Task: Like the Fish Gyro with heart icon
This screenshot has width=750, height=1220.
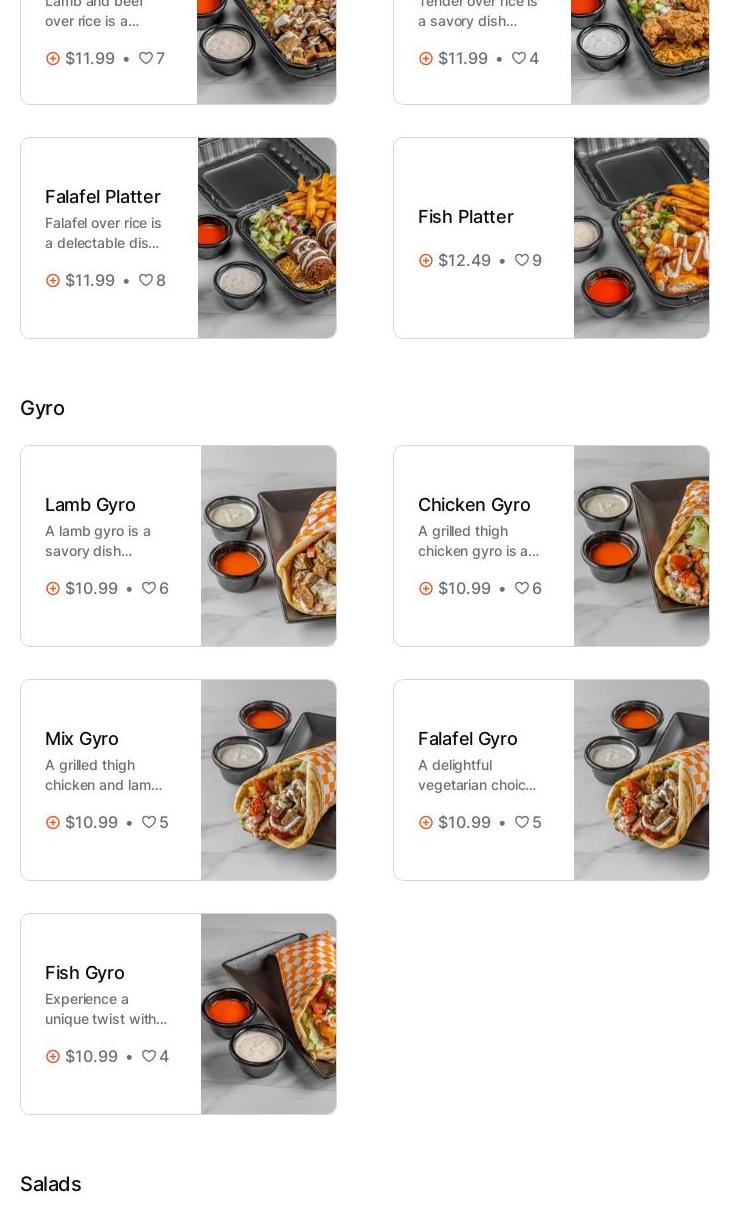Action: pos(149,1056)
